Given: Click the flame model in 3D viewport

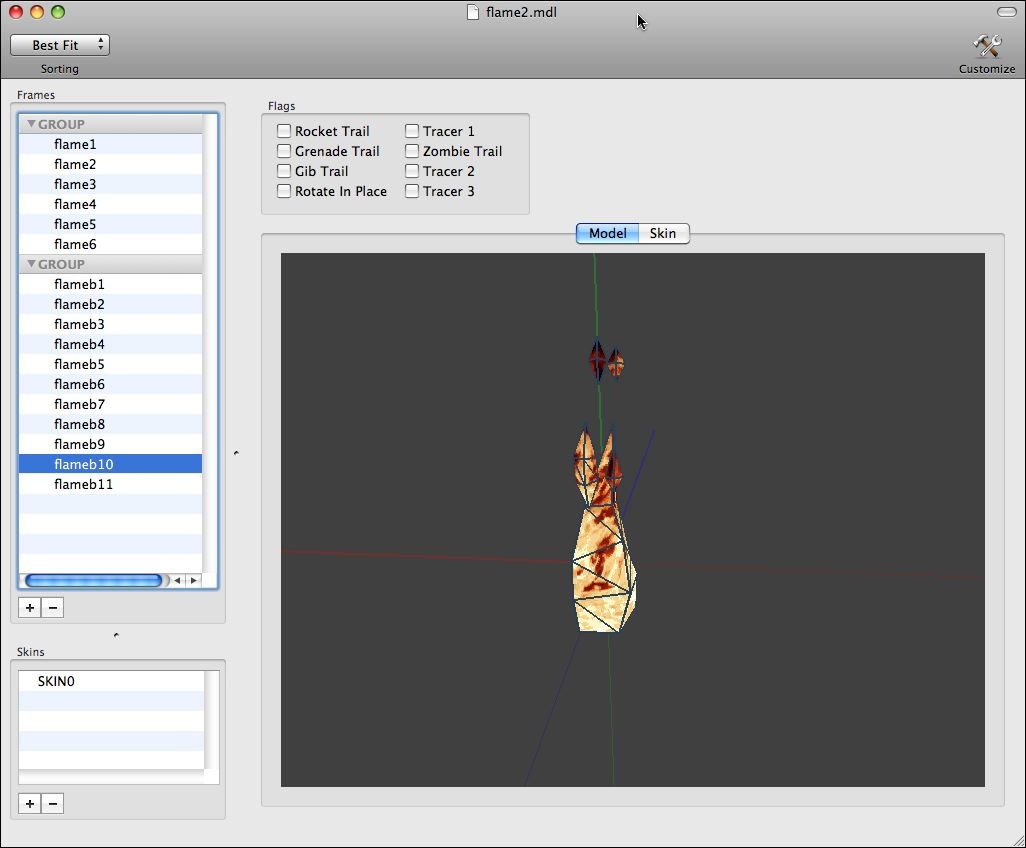Looking at the screenshot, I should (603, 560).
